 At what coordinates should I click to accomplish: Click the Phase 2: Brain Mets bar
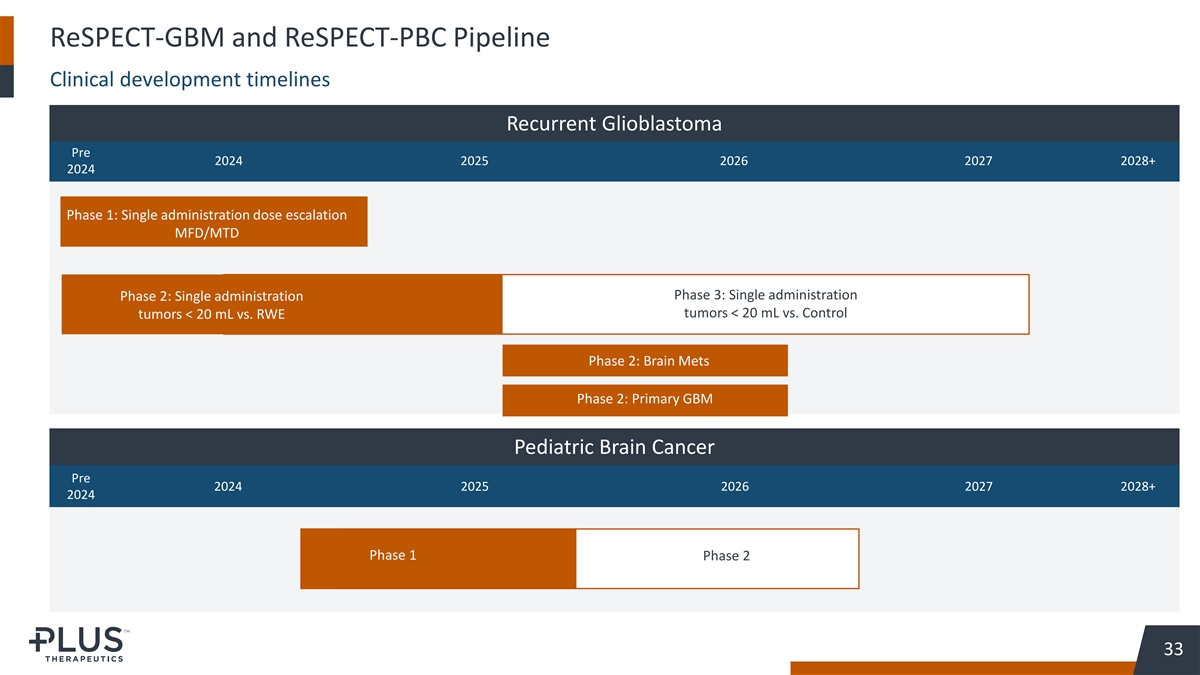[x=645, y=361]
